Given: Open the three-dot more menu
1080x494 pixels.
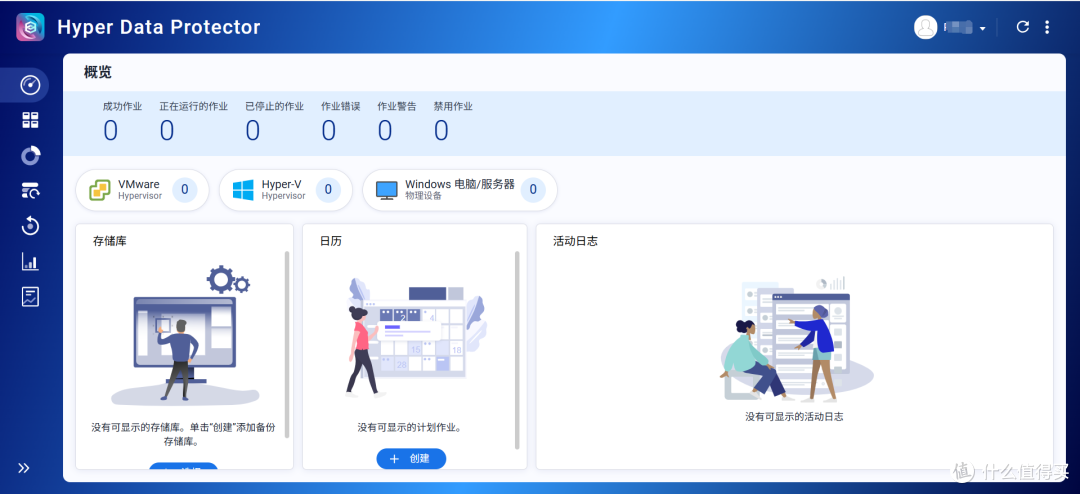Looking at the screenshot, I should (x=1047, y=27).
